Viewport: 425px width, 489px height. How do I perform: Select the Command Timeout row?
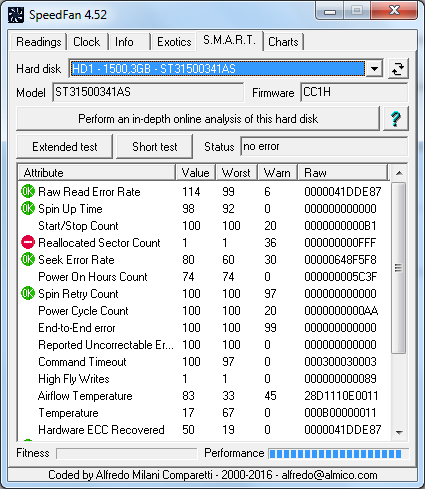[204, 362]
